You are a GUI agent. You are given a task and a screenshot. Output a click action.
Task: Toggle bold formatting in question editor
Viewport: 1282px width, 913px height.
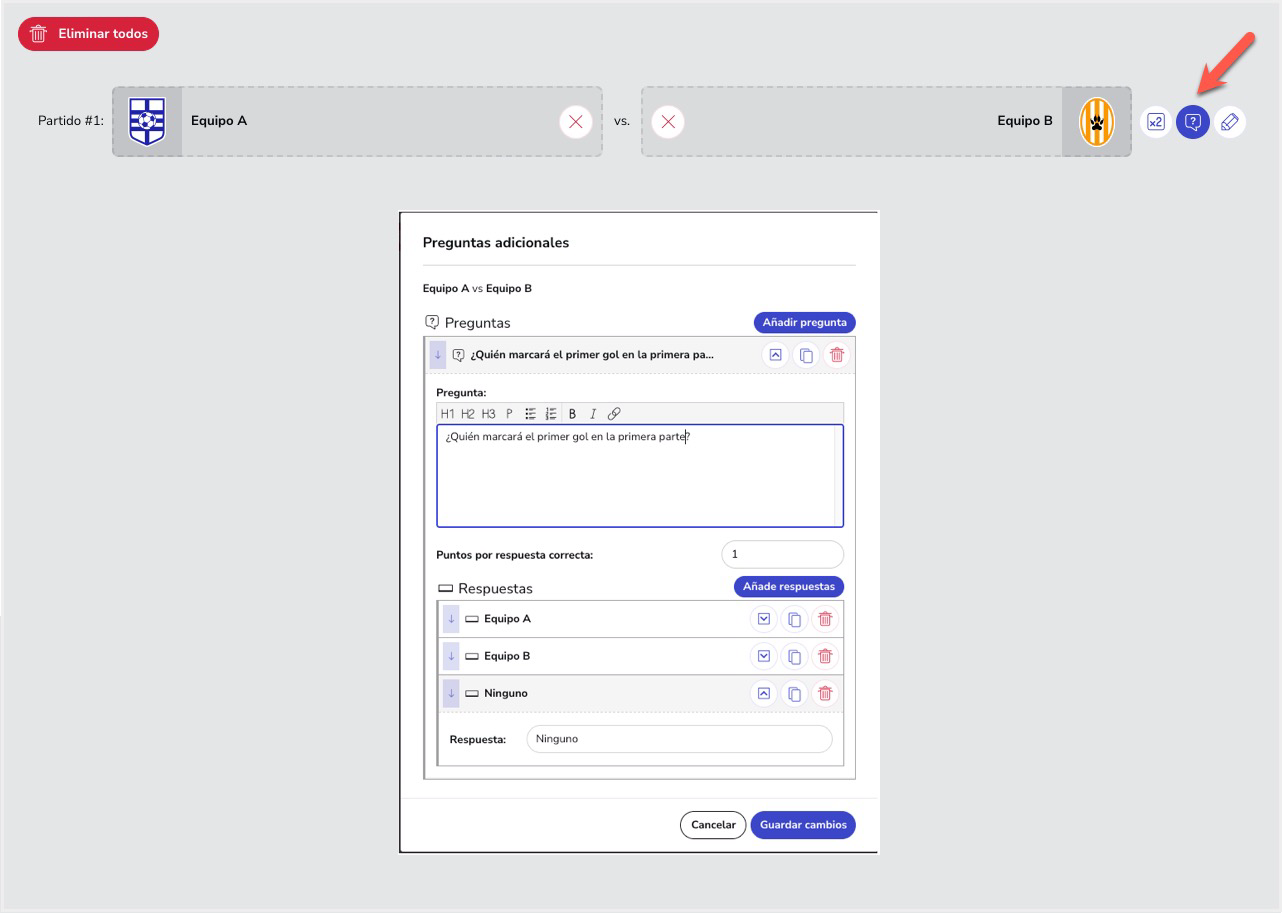[x=573, y=414]
